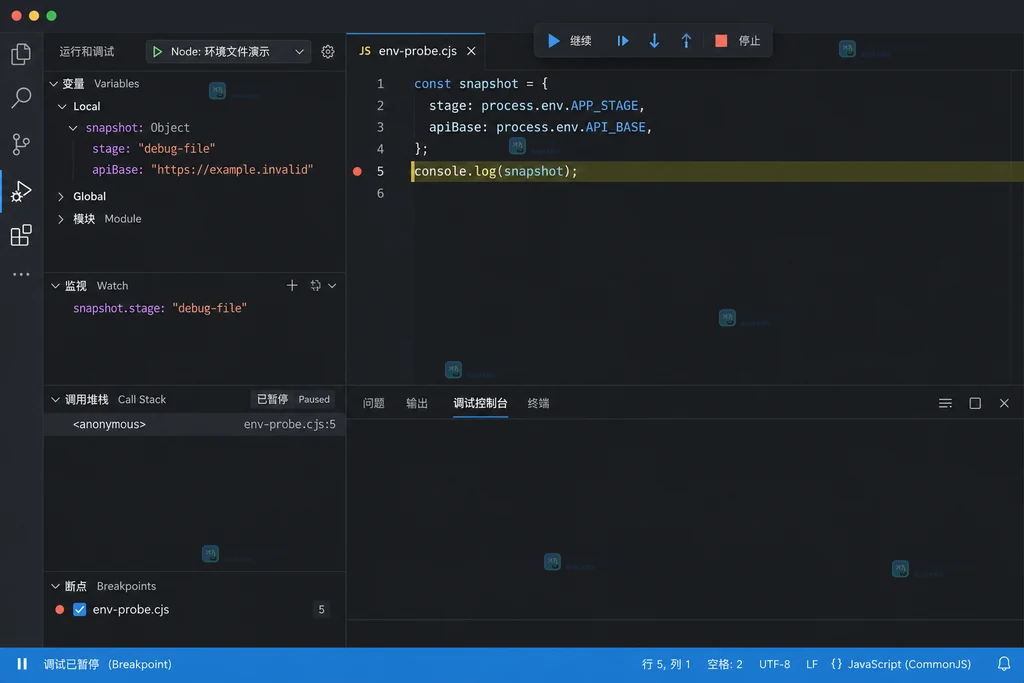Select the 调试控制台 tab
The width and height of the screenshot is (1024, 683).
(480, 404)
